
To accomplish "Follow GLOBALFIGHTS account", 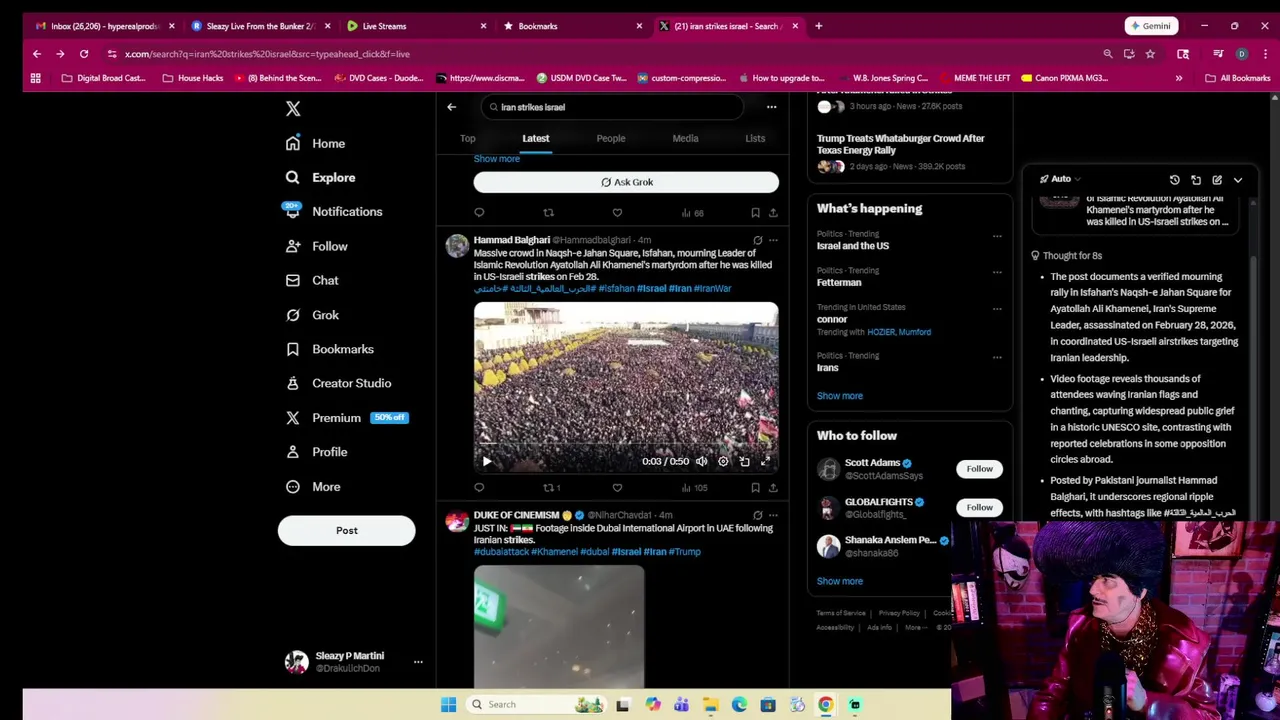I will point(979,507).
